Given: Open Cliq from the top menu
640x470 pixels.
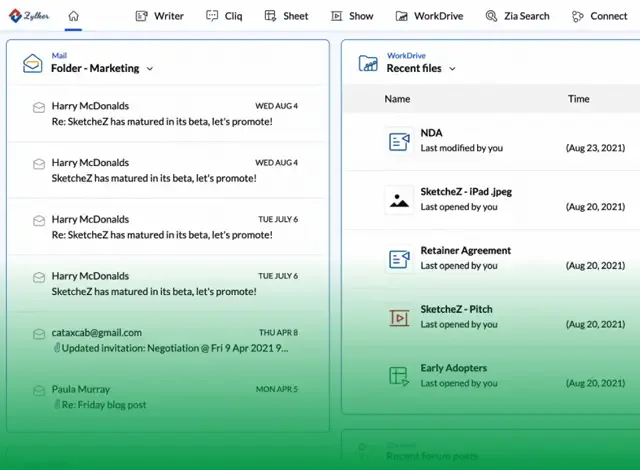Looking at the screenshot, I should click(x=233, y=16).
